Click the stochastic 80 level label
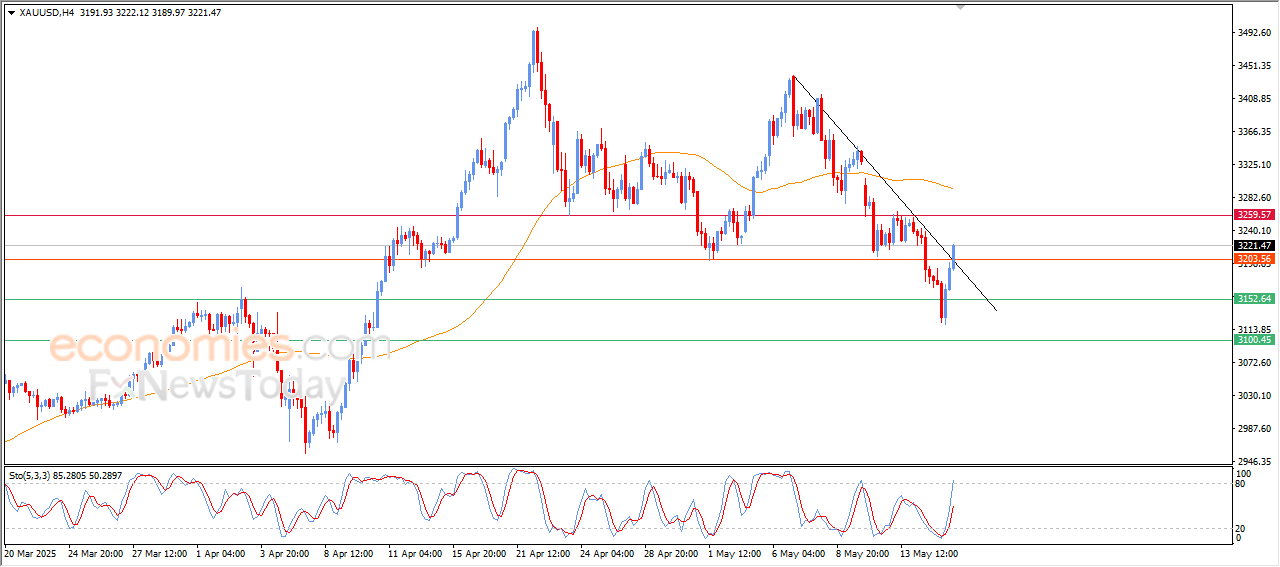 (x=1240, y=484)
